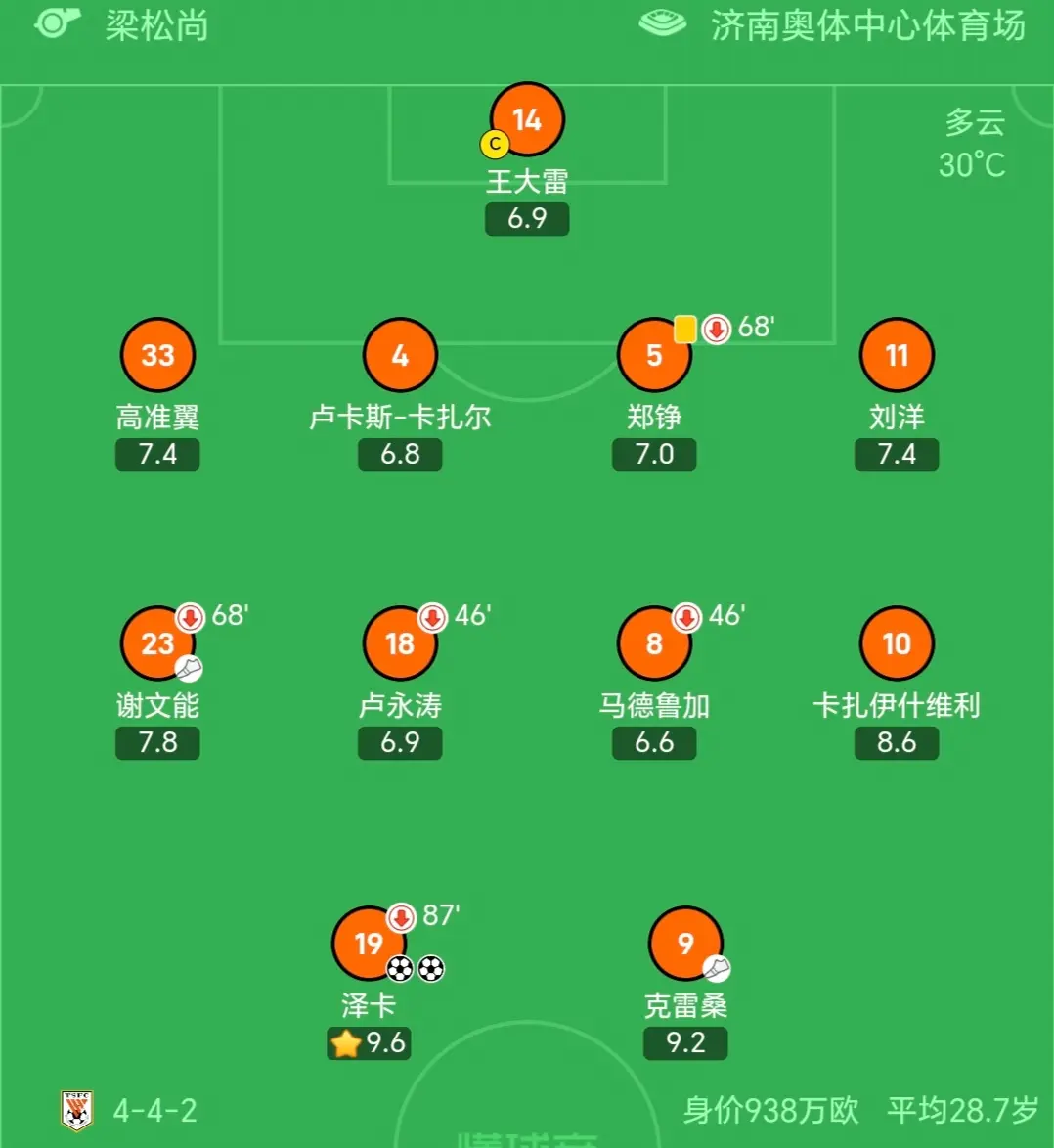
Task: Open player number 10 卡扎伊什维利
Action: click(897, 643)
